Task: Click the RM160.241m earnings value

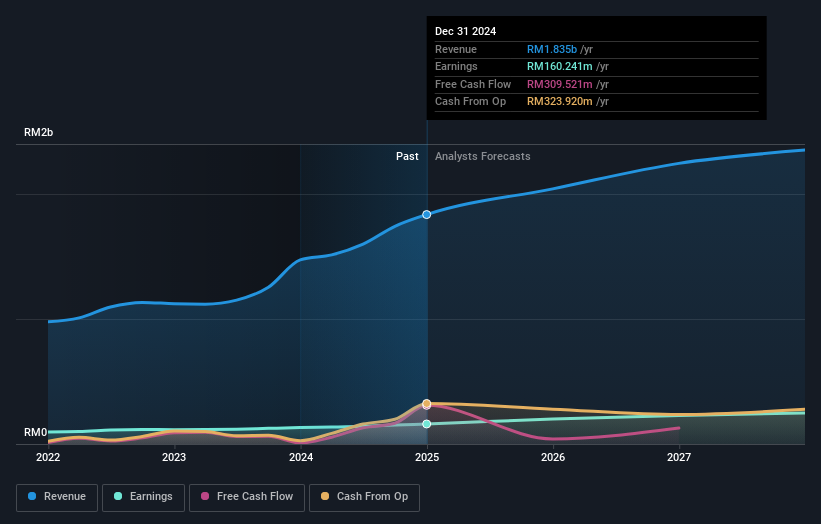Action: tap(560, 66)
